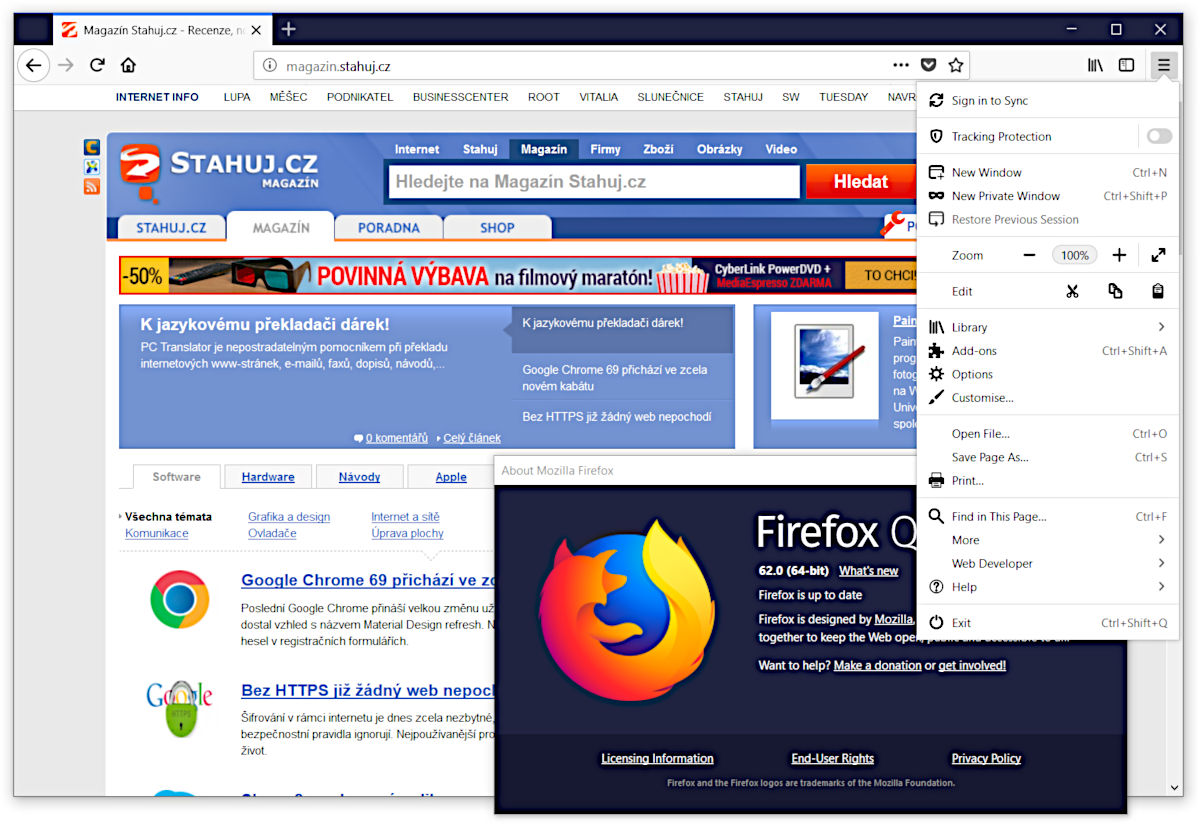This screenshot has width=1200, height=825.
Task: Open a new browser tab
Action: [x=288, y=29]
